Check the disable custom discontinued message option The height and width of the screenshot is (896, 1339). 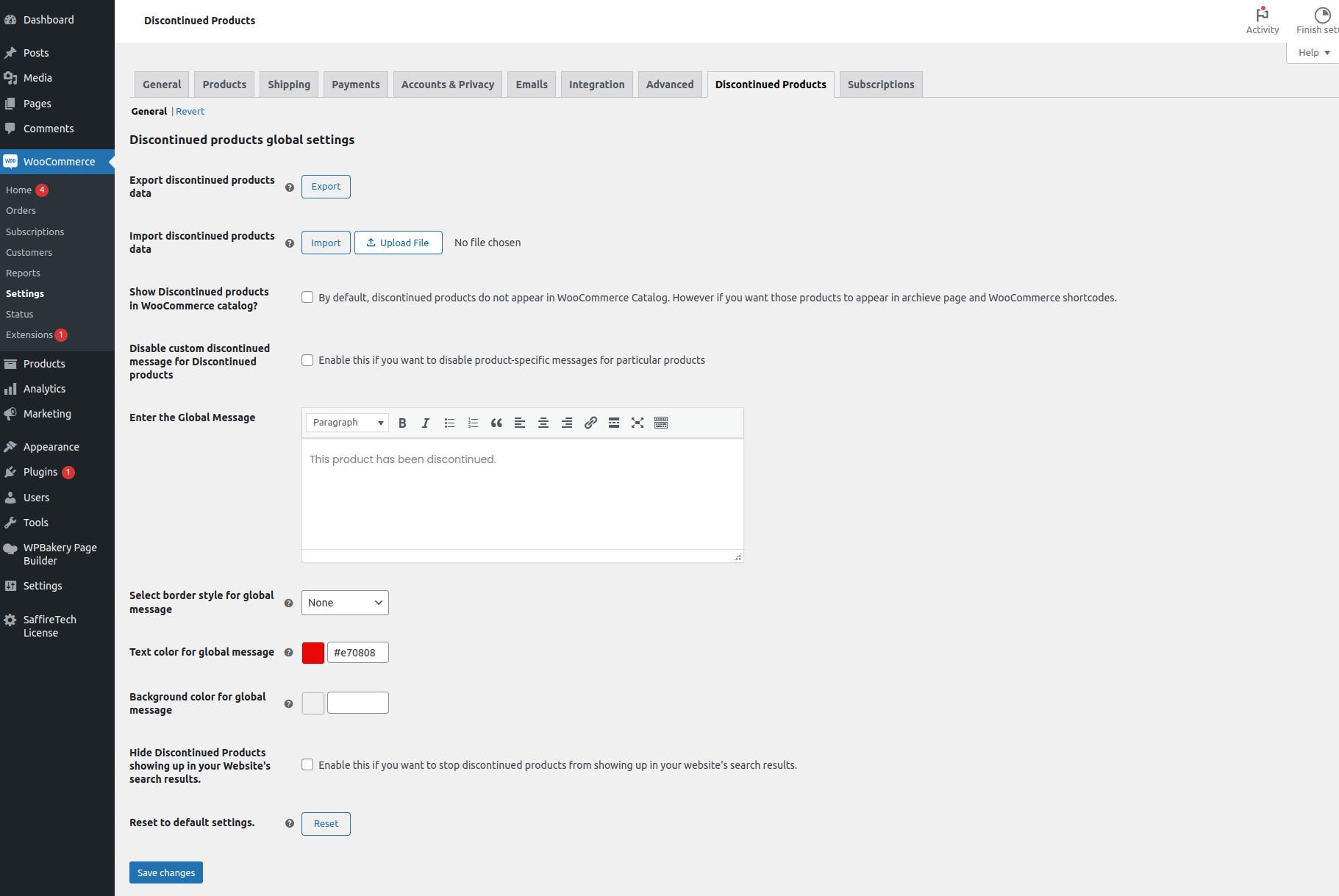[307, 360]
